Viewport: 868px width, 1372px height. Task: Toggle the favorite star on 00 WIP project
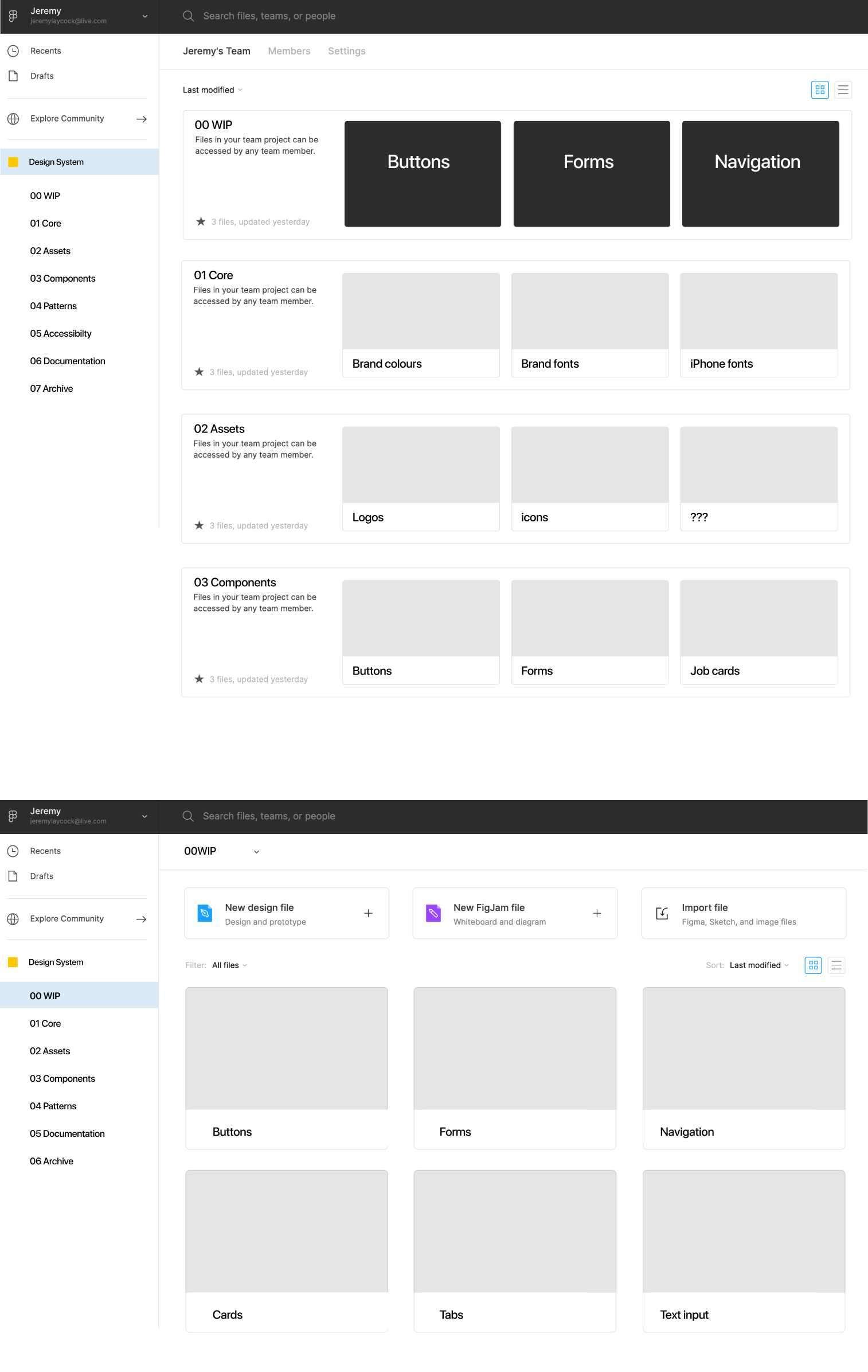(x=201, y=221)
